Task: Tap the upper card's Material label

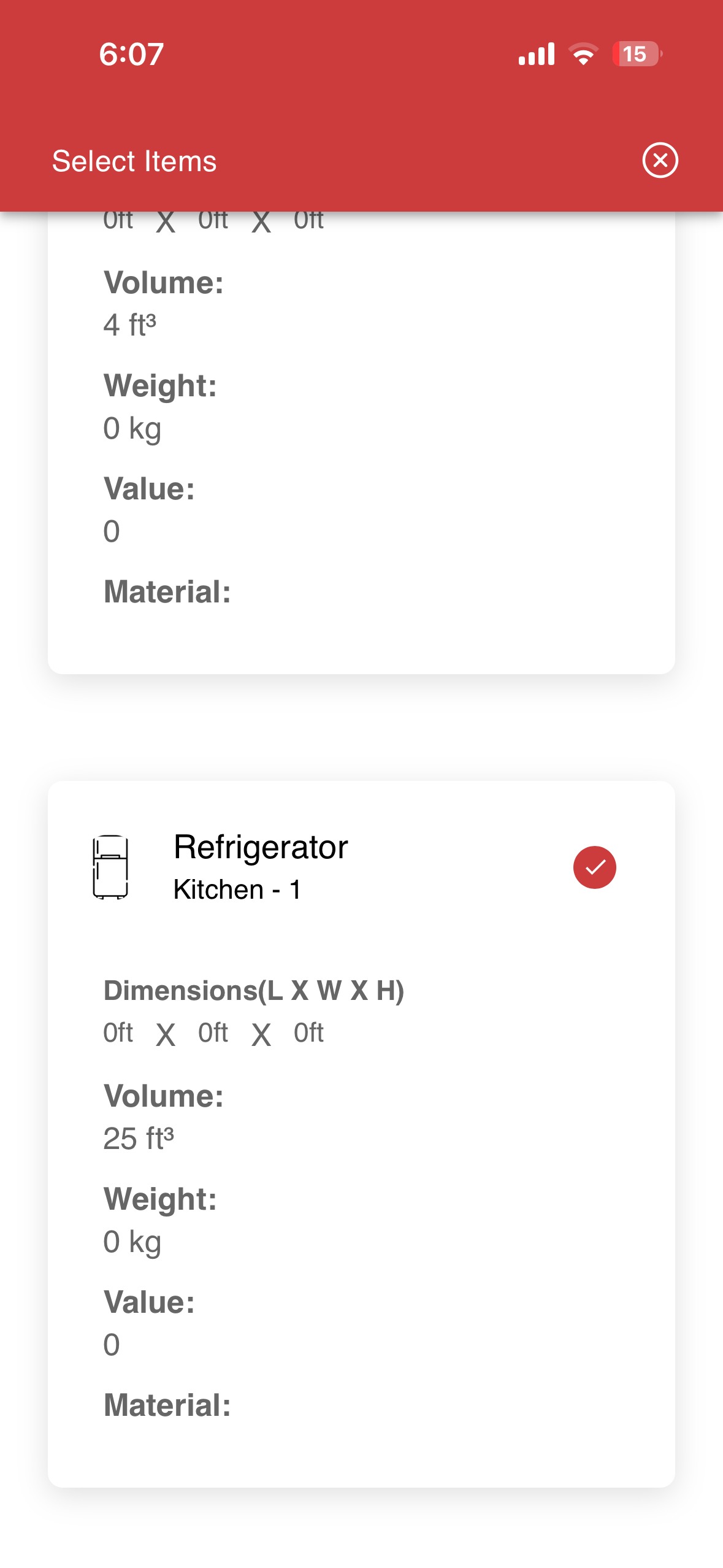Action: click(x=167, y=591)
